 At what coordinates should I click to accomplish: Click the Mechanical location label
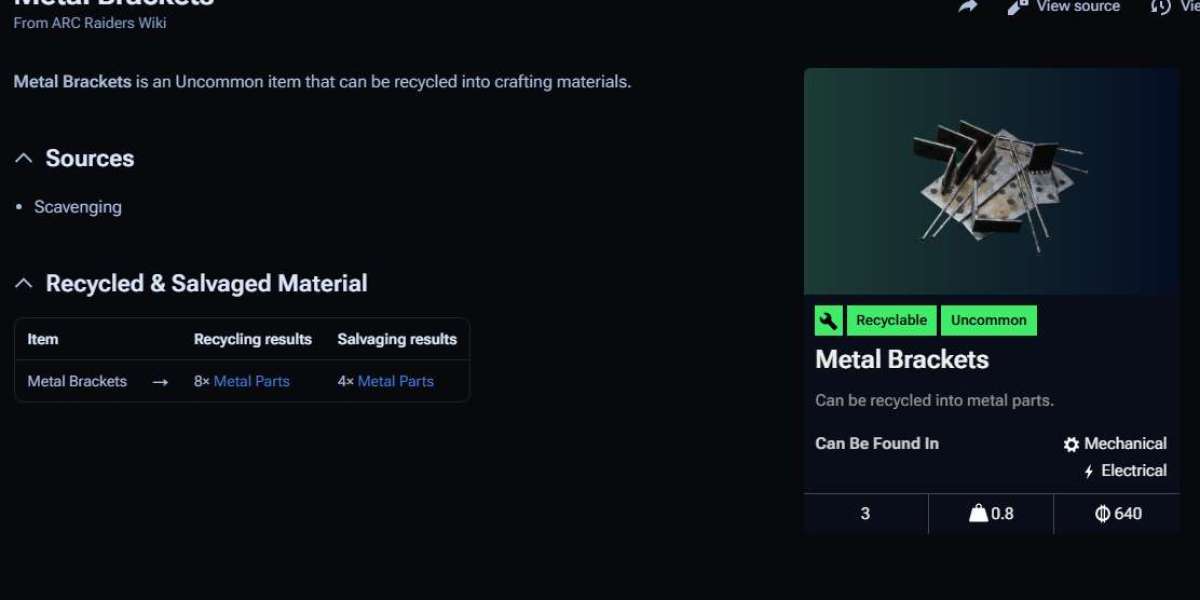coord(1125,444)
